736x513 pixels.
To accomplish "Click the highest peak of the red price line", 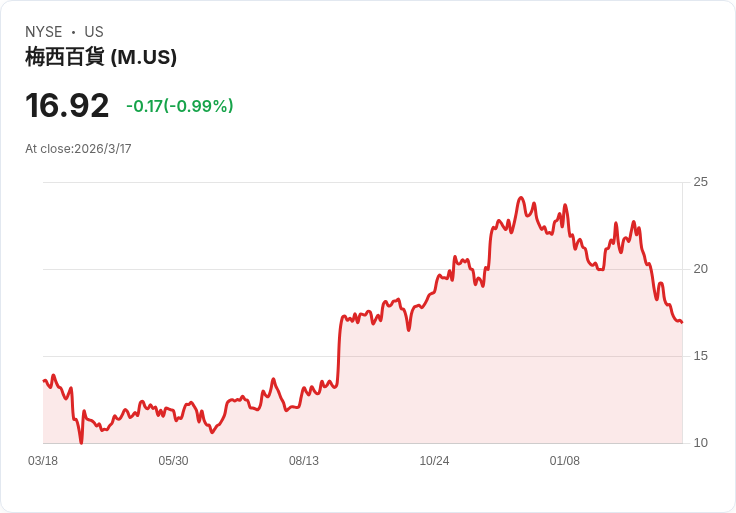I will pyautogui.click(x=521, y=198).
